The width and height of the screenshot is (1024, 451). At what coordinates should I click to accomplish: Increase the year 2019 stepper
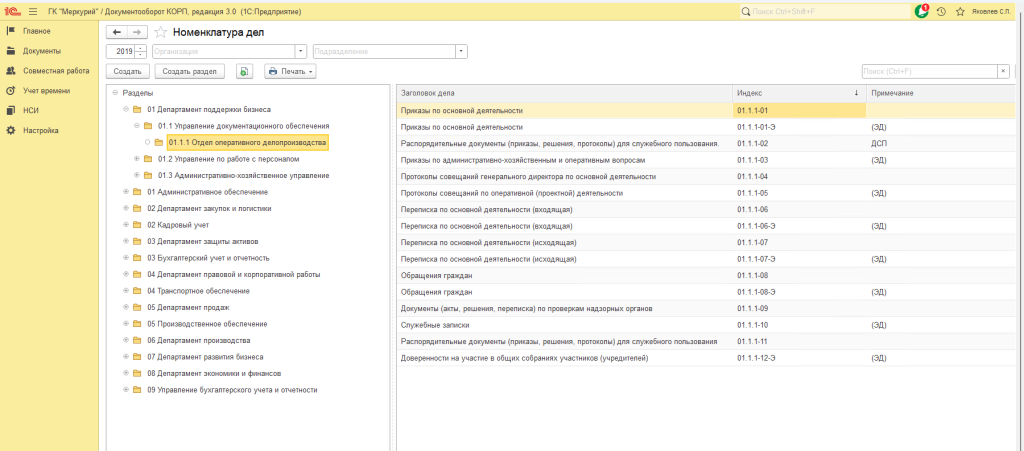click(x=141, y=48)
